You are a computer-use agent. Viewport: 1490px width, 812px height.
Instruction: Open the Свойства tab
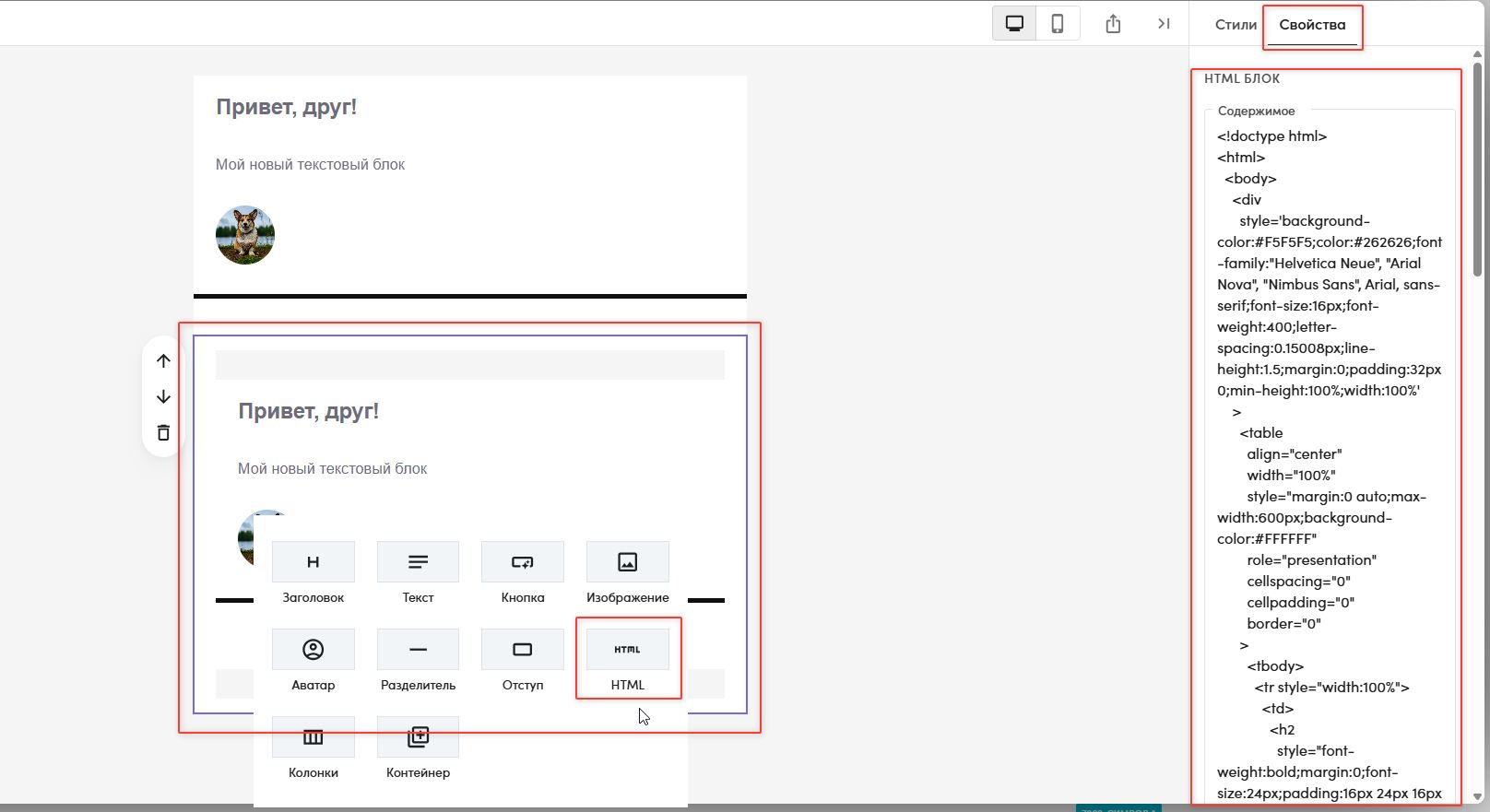[x=1312, y=25]
